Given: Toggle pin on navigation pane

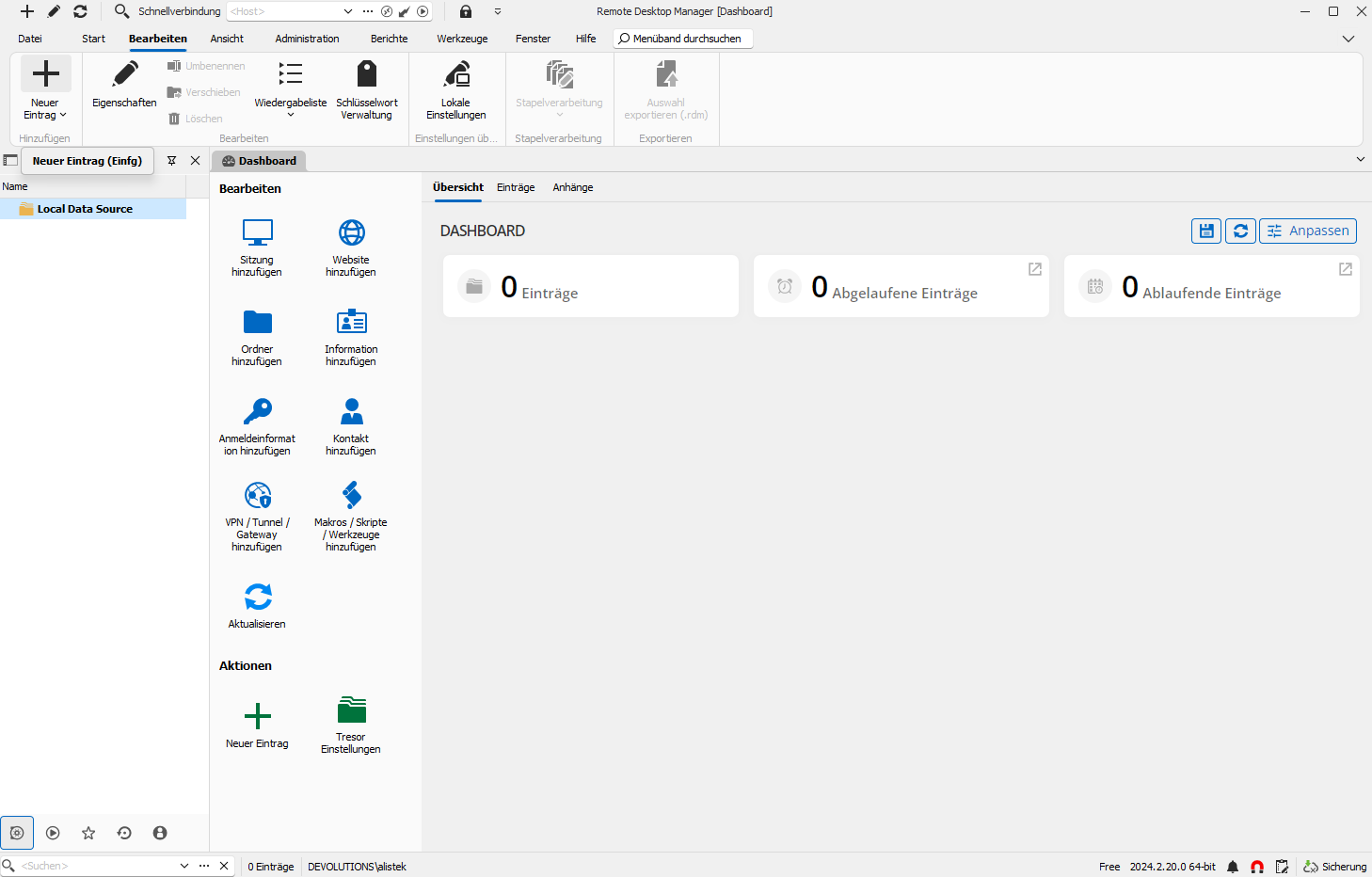Looking at the screenshot, I should [171, 161].
